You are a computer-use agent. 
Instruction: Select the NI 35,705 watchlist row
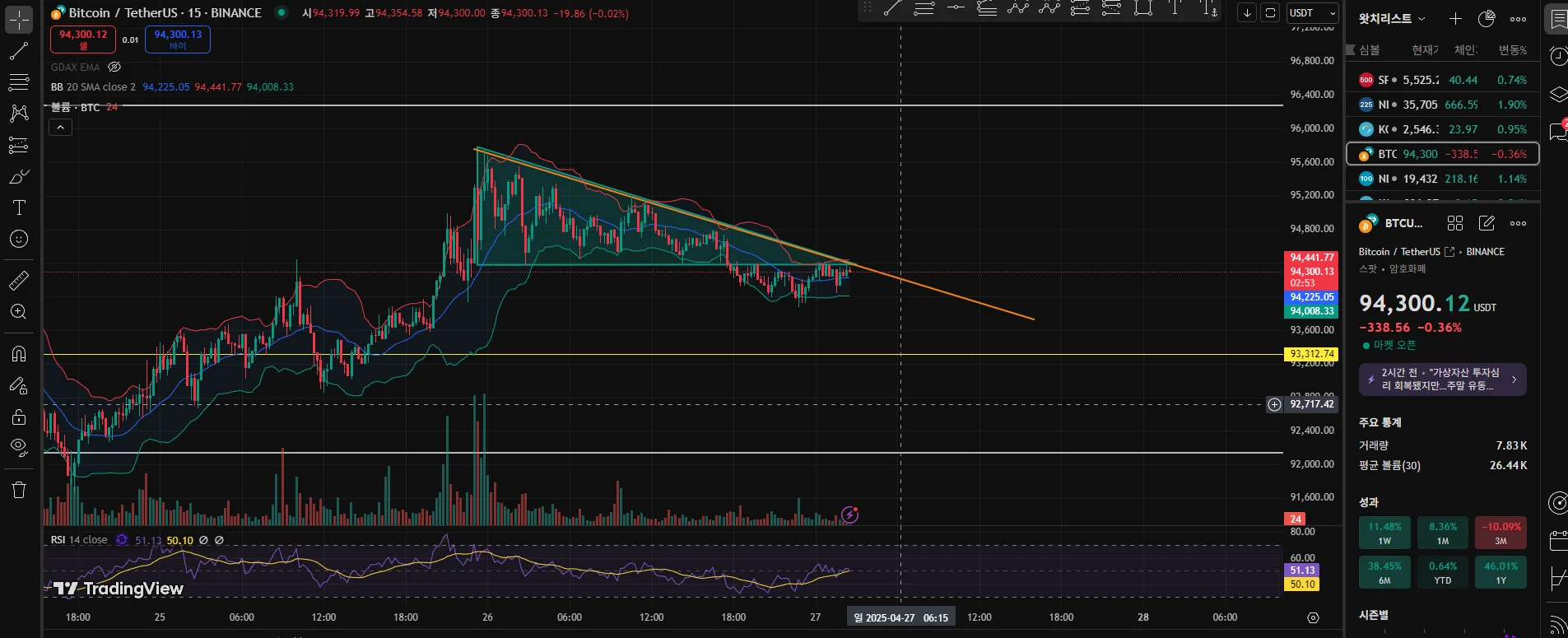pyautogui.click(x=1442, y=105)
